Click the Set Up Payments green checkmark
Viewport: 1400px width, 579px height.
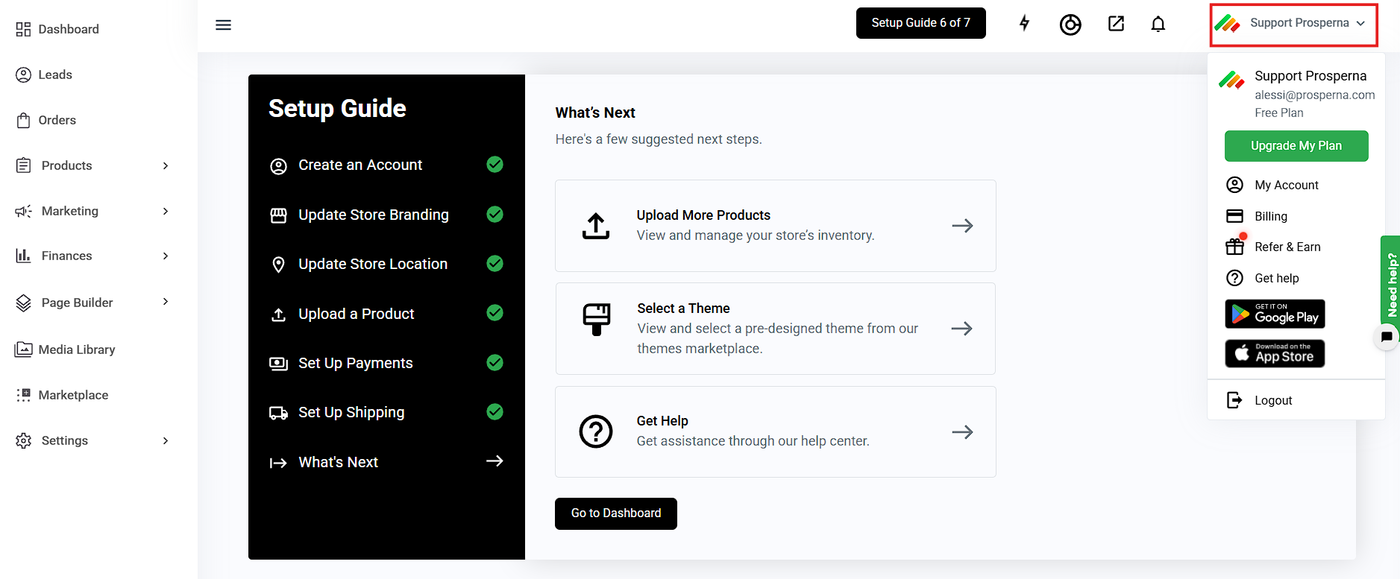(494, 362)
